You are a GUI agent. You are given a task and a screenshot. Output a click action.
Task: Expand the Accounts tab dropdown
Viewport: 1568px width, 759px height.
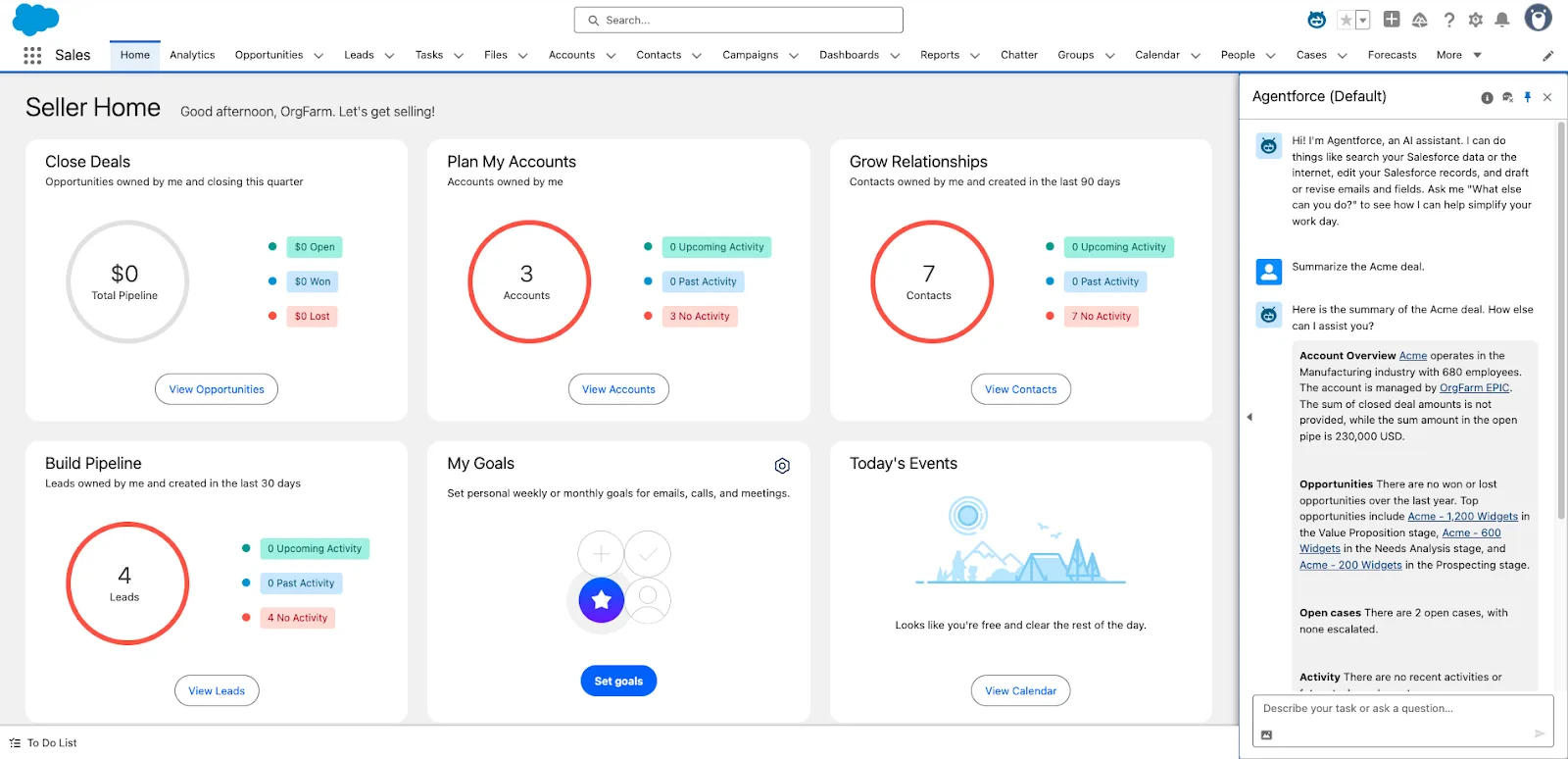point(611,56)
